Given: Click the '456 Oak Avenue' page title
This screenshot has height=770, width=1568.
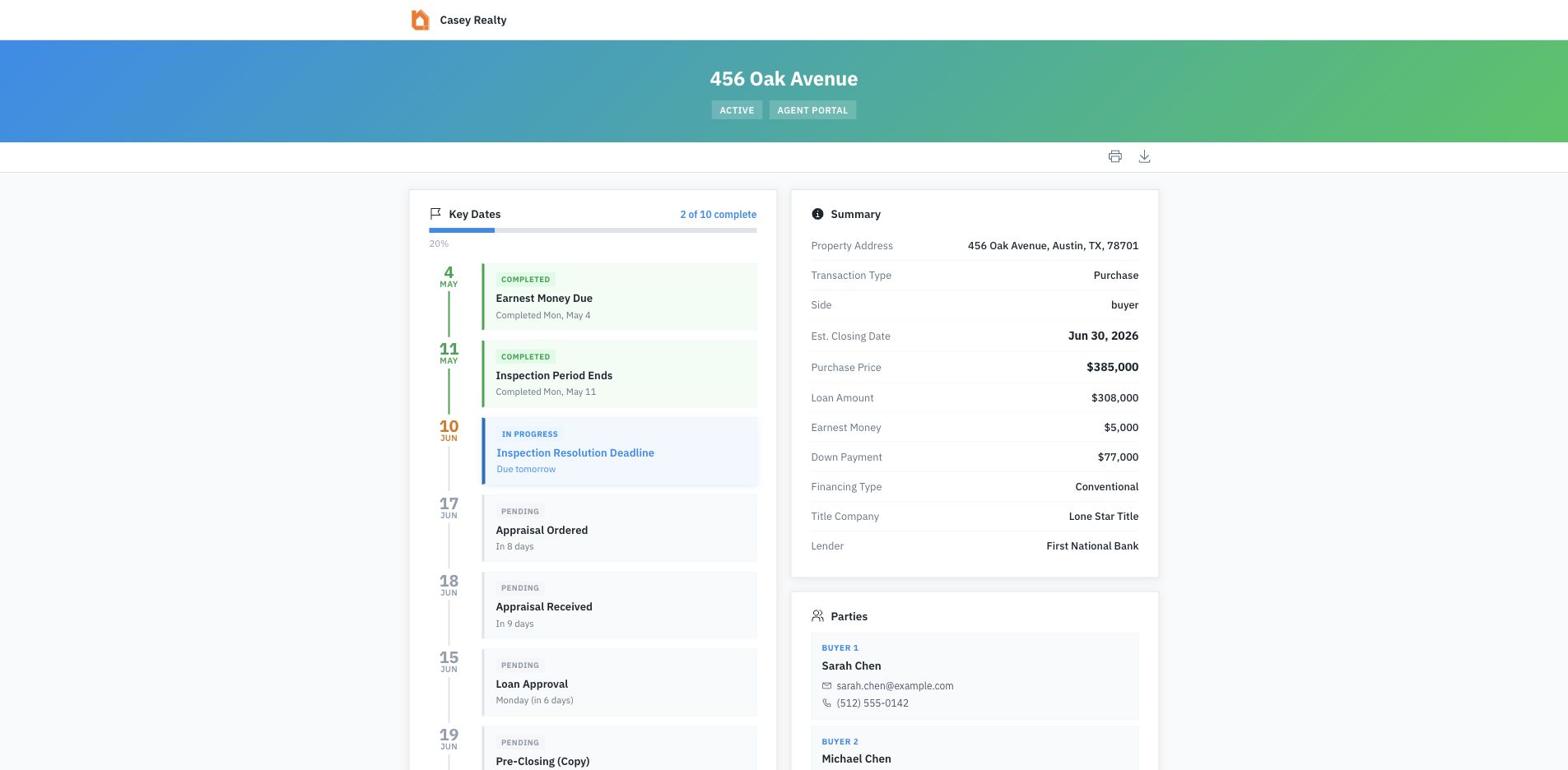Looking at the screenshot, I should click(784, 79).
